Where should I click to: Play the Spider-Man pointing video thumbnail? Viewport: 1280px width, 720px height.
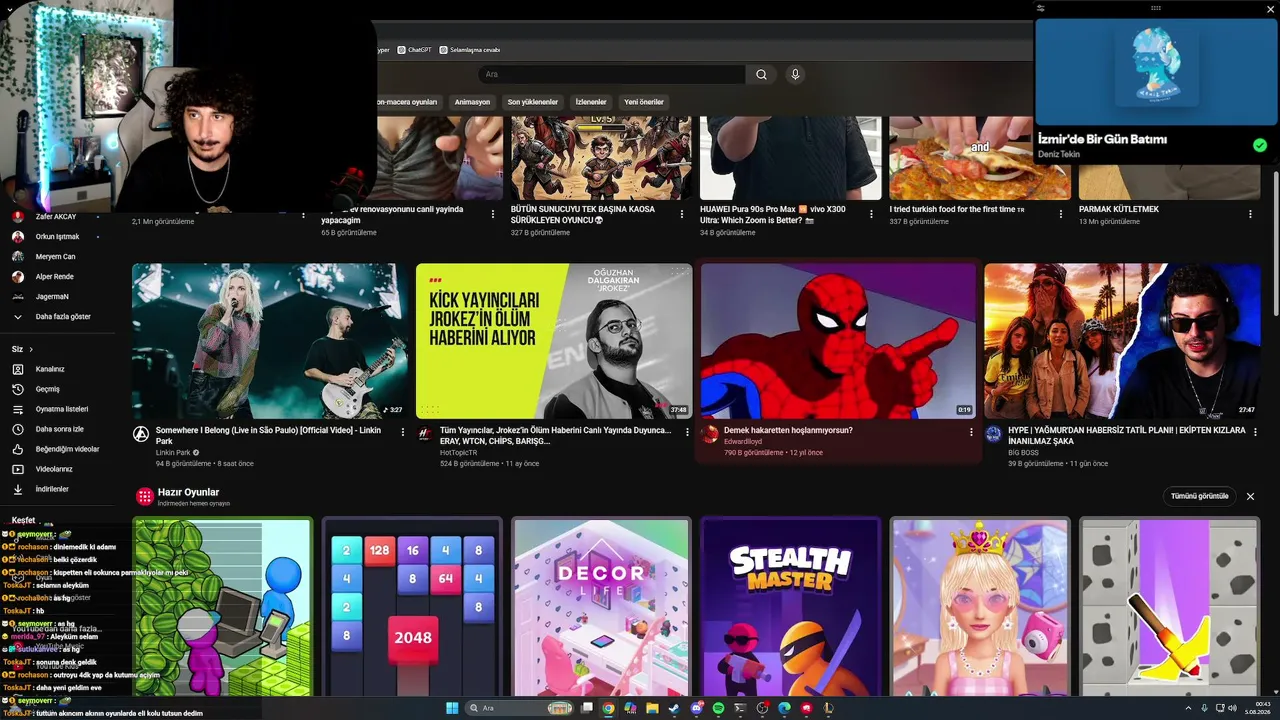click(x=838, y=341)
